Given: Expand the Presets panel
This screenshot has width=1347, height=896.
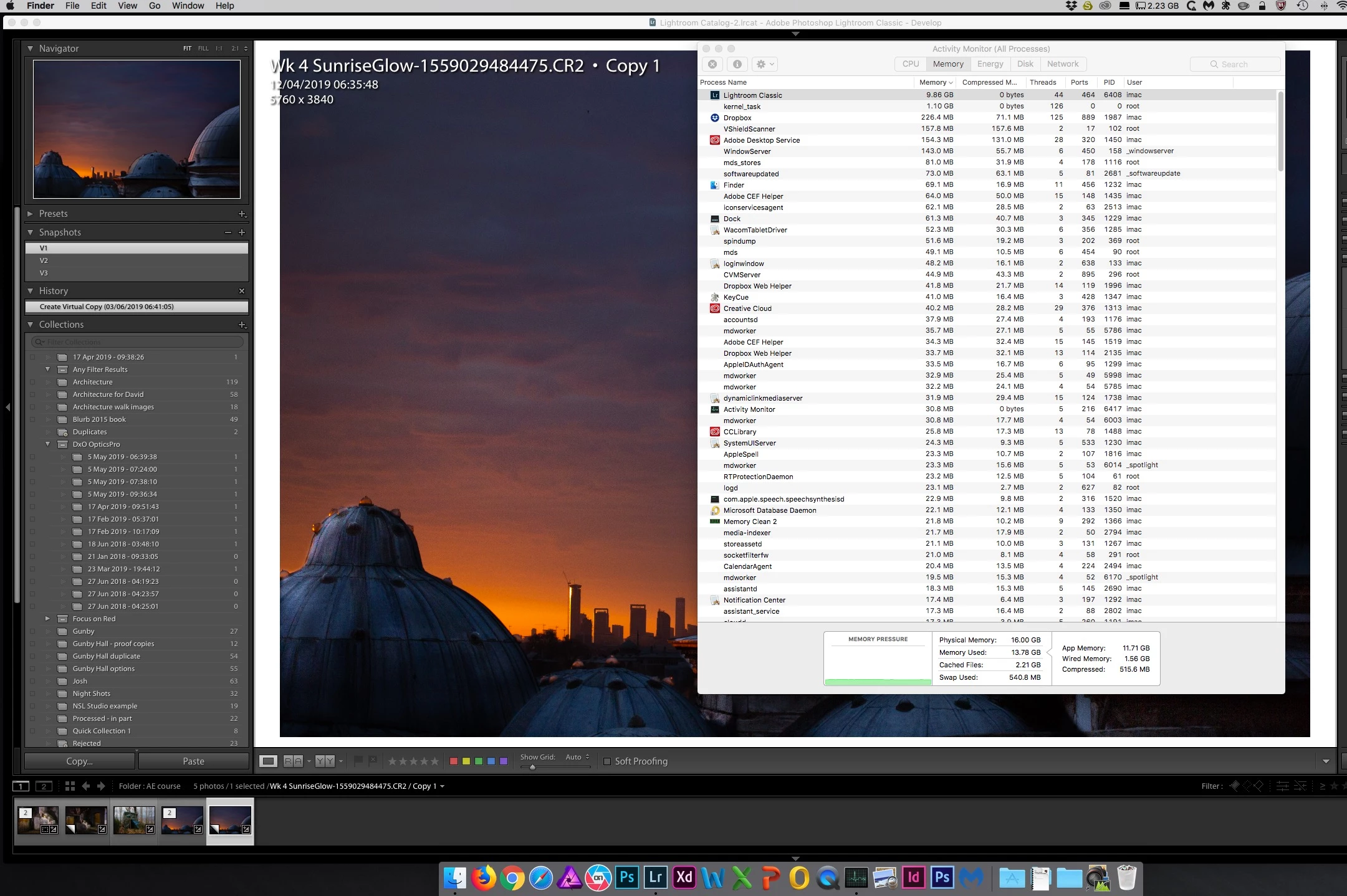Looking at the screenshot, I should pyautogui.click(x=30, y=214).
